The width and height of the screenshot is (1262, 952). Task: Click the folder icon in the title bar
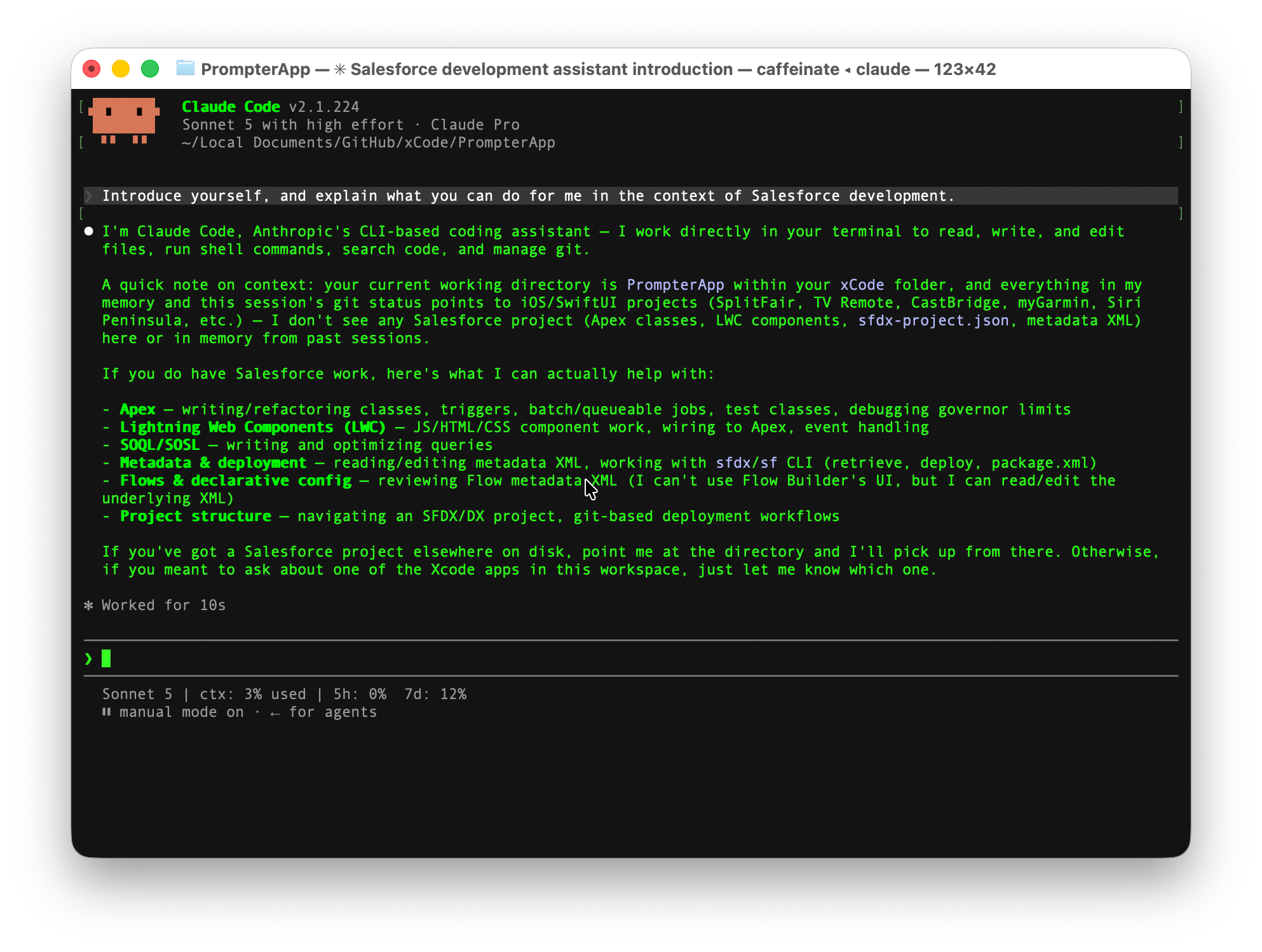(x=185, y=68)
